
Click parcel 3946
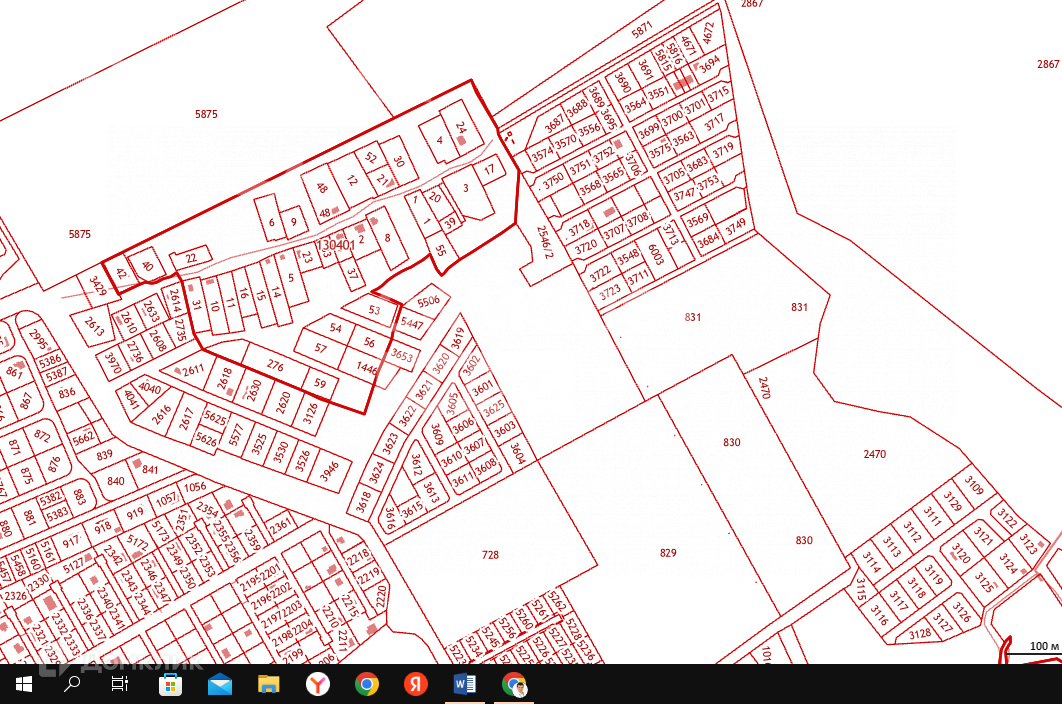(x=329, y=471)
